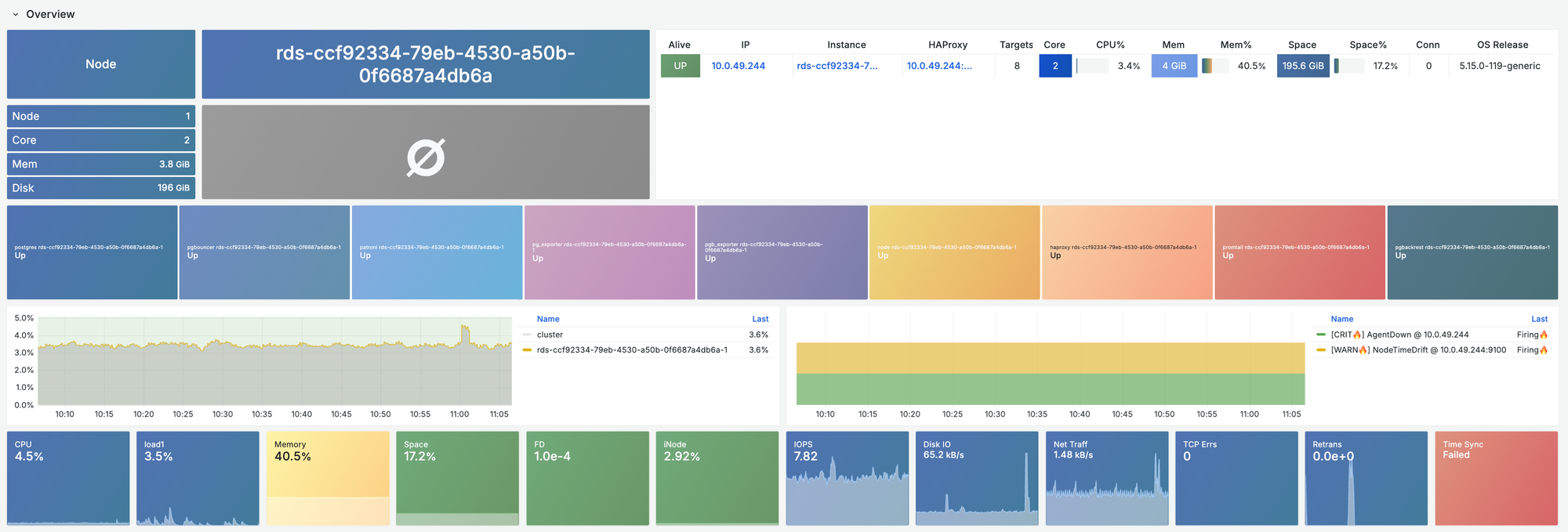Image resolution: width=1568 pixels, height=532 pixels.
Task: Click the postgres Up status tile
Action: [92, 252]
